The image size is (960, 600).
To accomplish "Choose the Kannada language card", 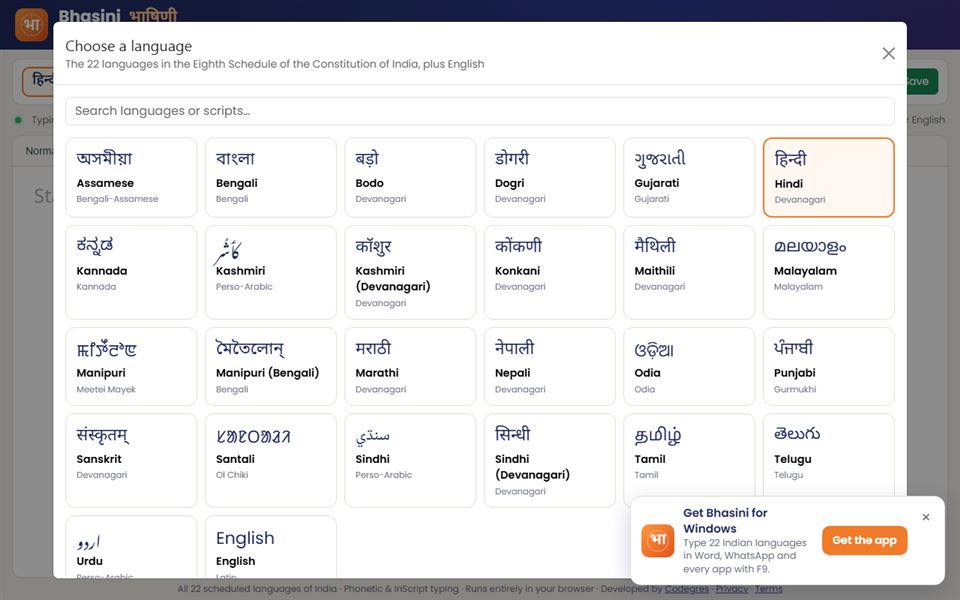I will (131, 272).
